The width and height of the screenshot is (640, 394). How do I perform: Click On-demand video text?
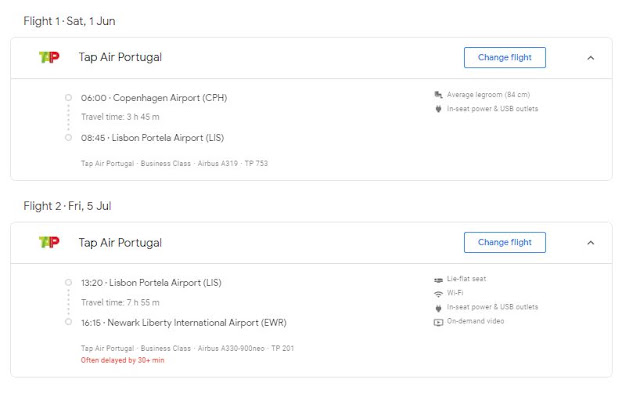475,321
